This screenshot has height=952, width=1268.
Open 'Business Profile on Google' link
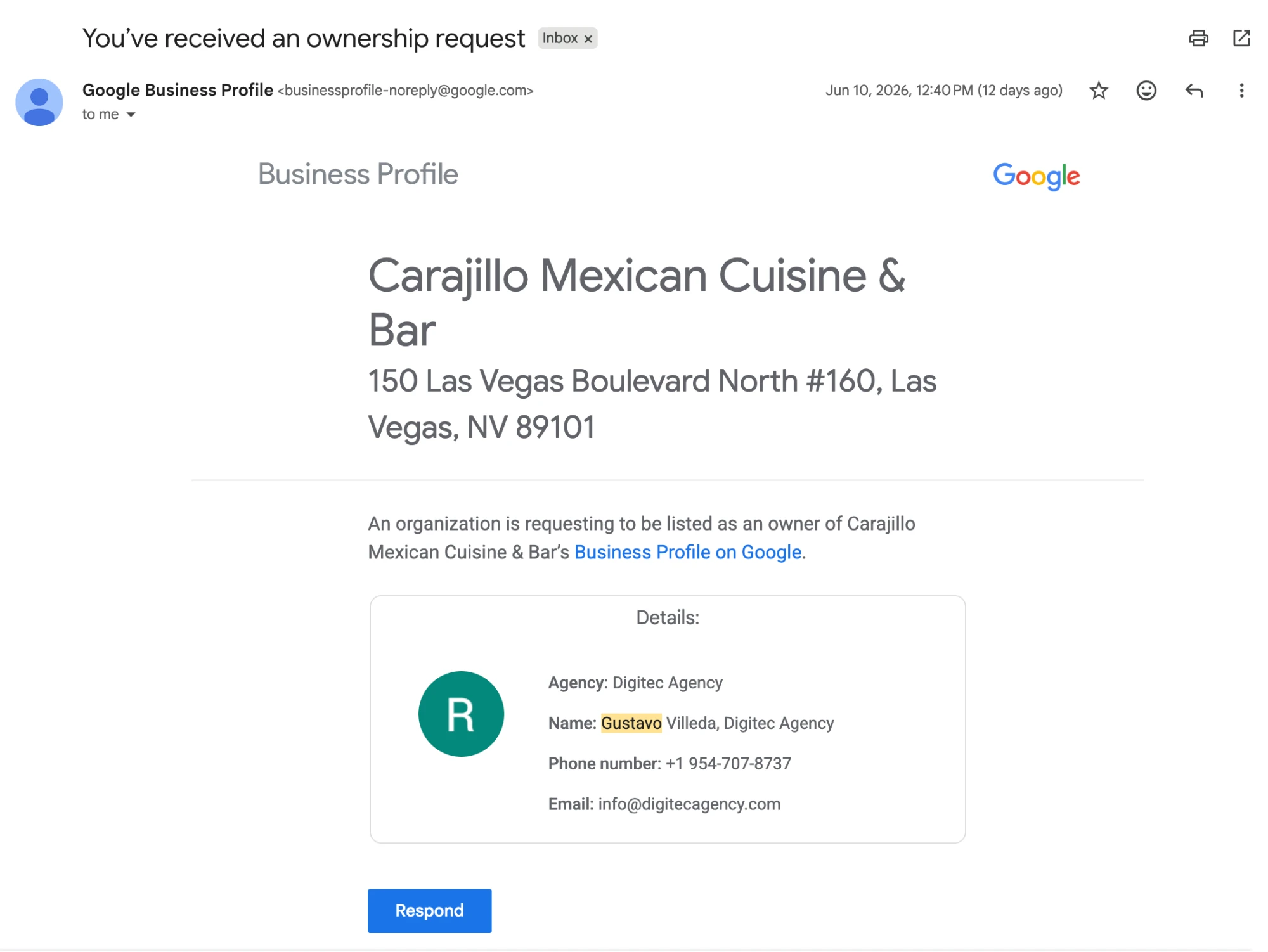point(688,552)
